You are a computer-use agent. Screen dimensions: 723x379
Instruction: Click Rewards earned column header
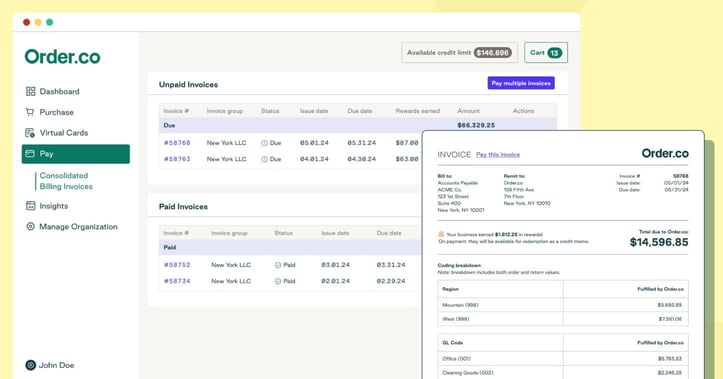(418, 111)
